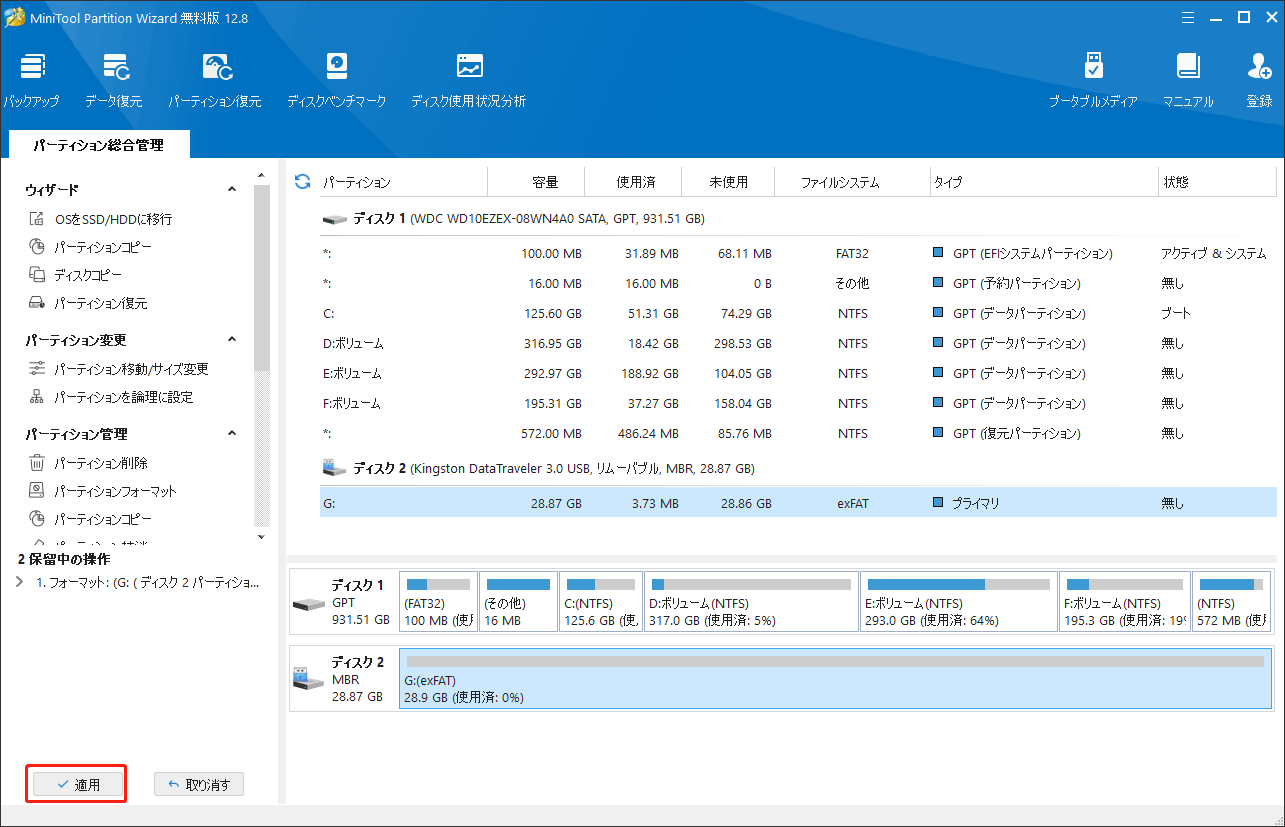The height and width of the screenshot is (827, 1285).
Task: Click 572 MB (NTFS) block in disk map
Action: pos(1231,602)
